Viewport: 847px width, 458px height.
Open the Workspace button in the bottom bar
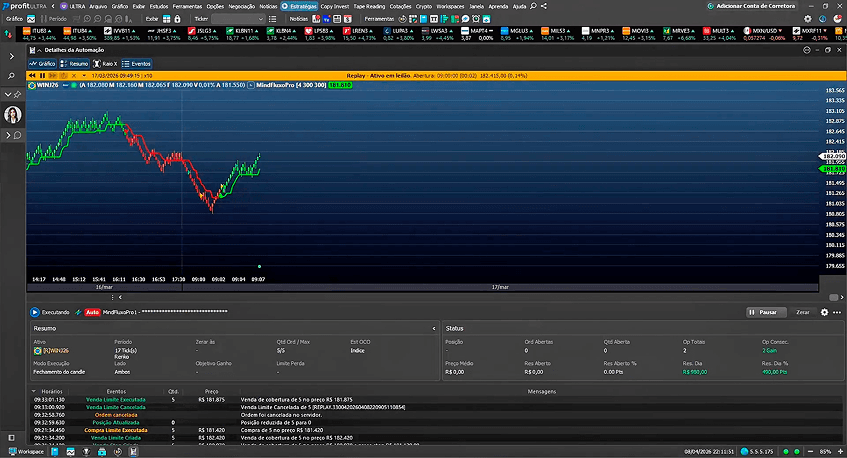(x=26, y=452)
